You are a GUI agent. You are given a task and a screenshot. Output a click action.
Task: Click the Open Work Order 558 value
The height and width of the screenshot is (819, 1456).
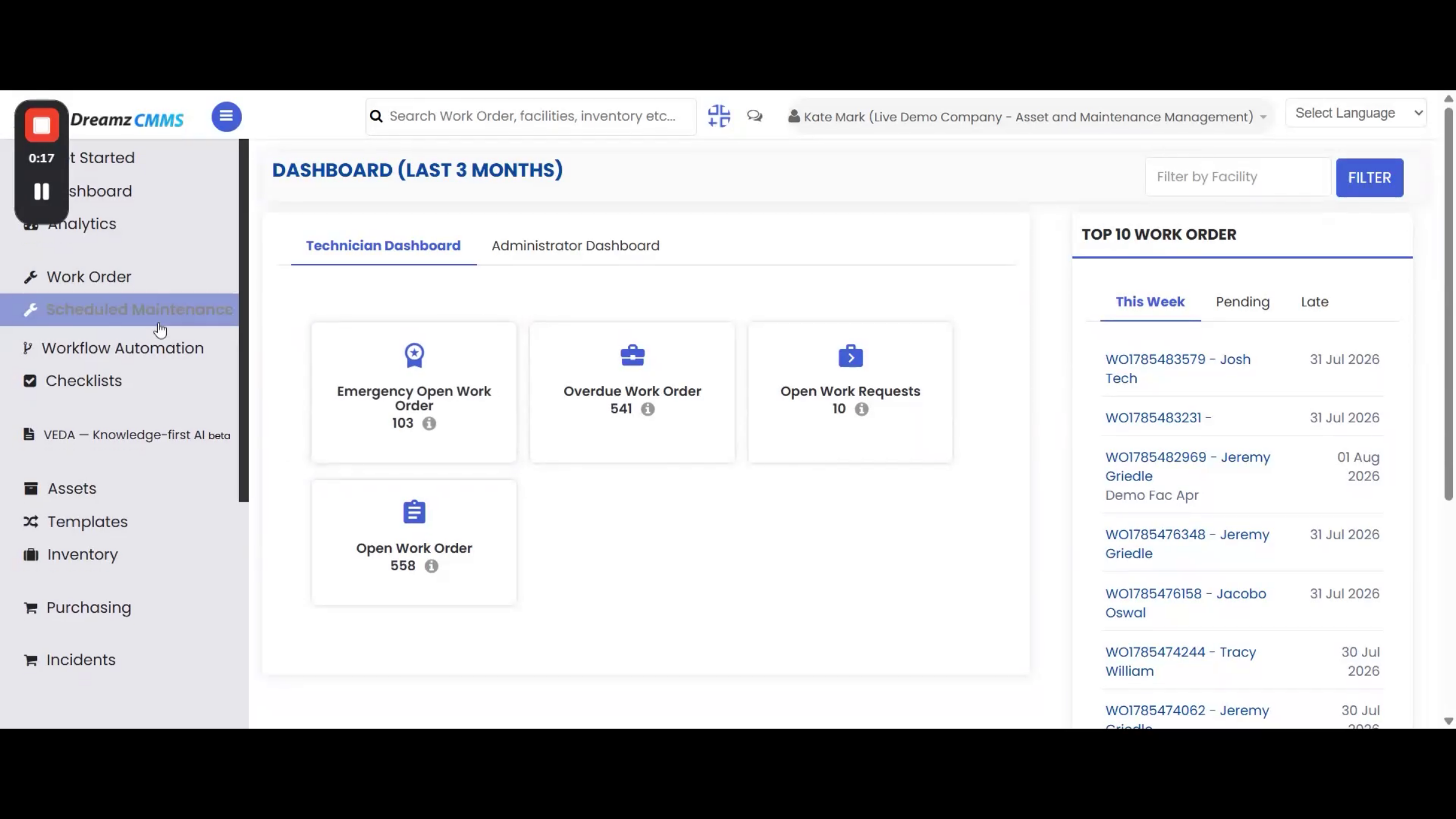pos(403,566)
